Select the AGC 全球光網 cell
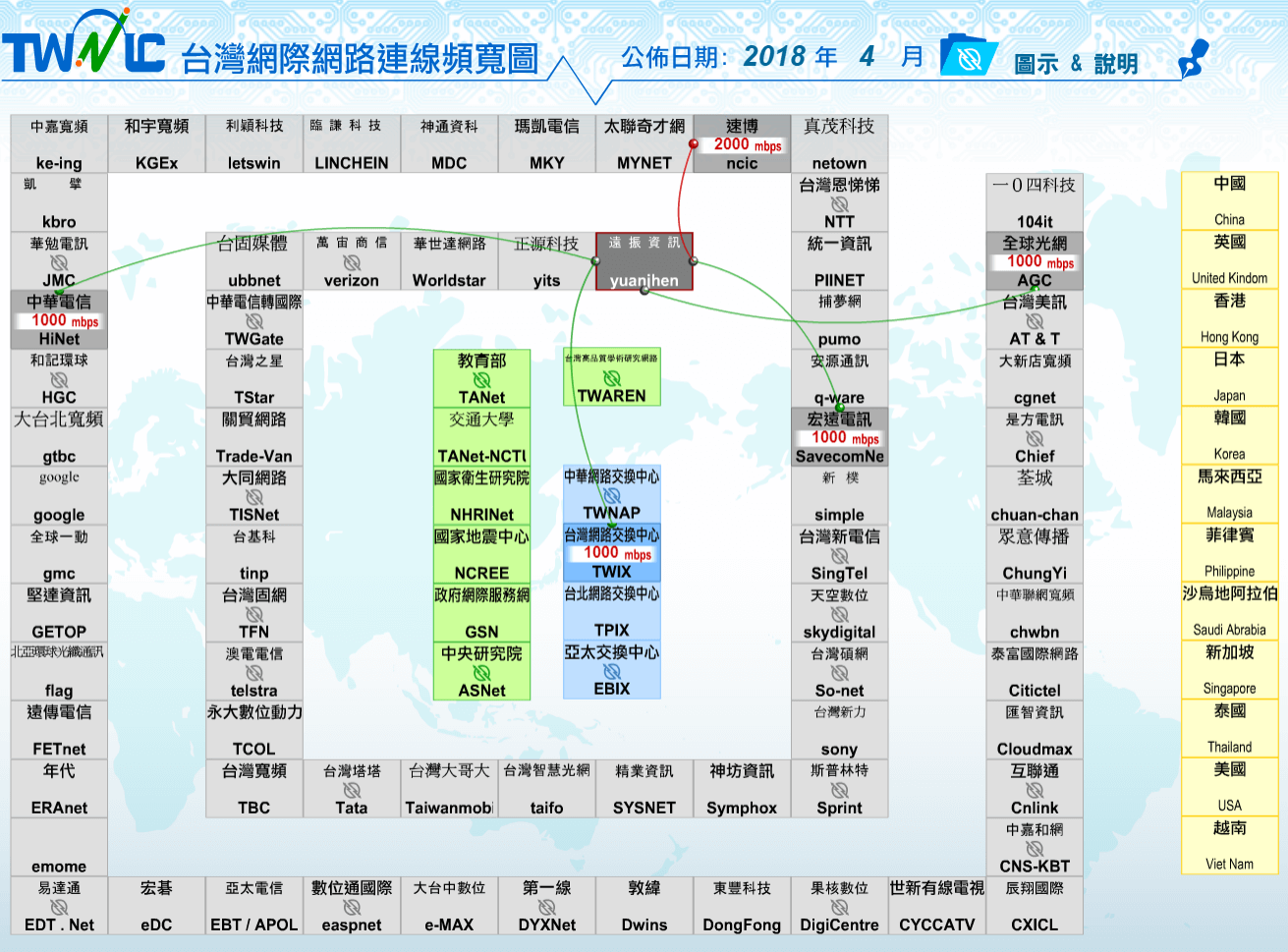Image resolution: width=1288 pixels, height=952 pixels. pyautogui.click(x=1035, y=261)
